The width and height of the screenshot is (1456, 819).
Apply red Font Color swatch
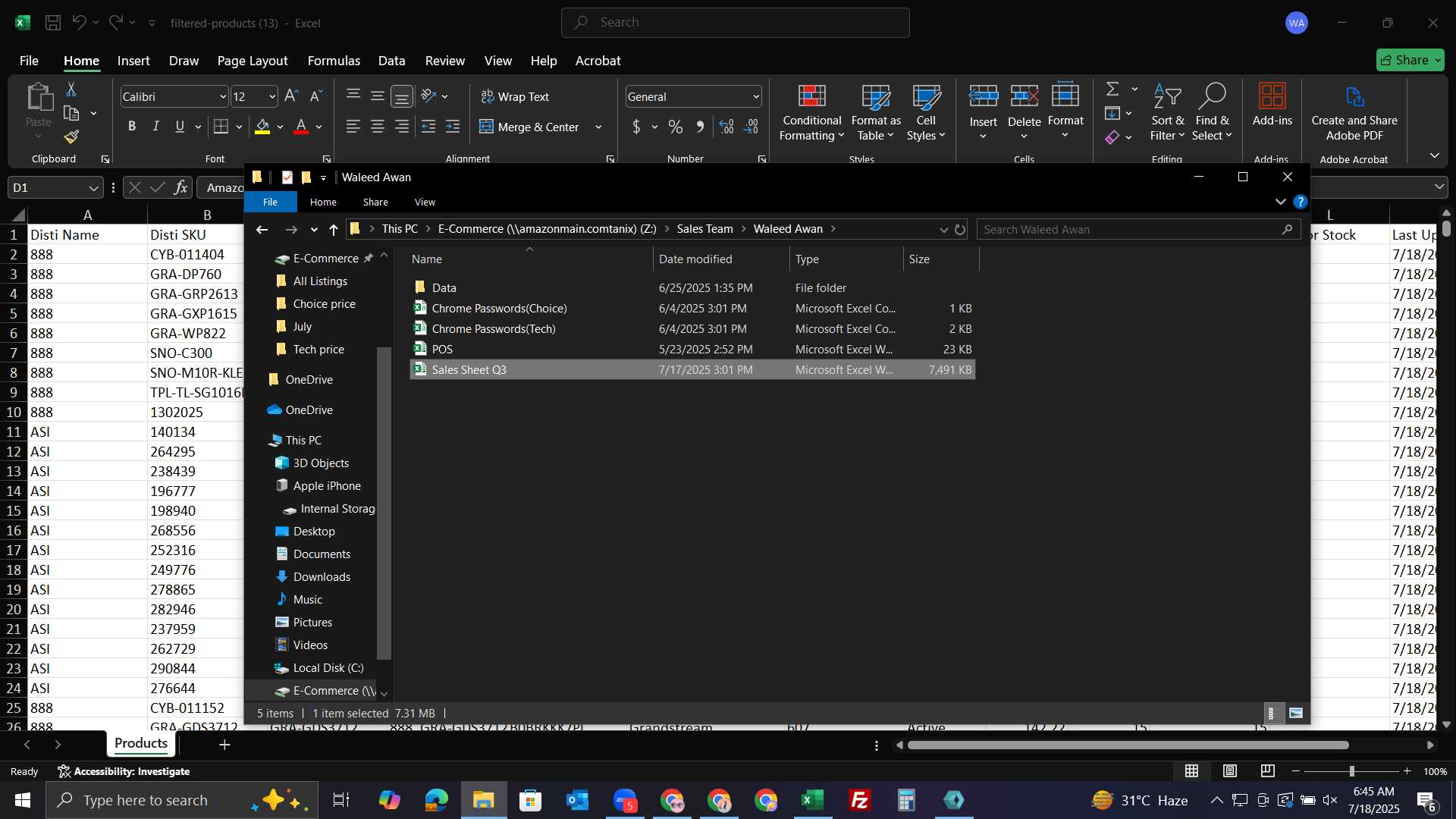coord(301,127)
